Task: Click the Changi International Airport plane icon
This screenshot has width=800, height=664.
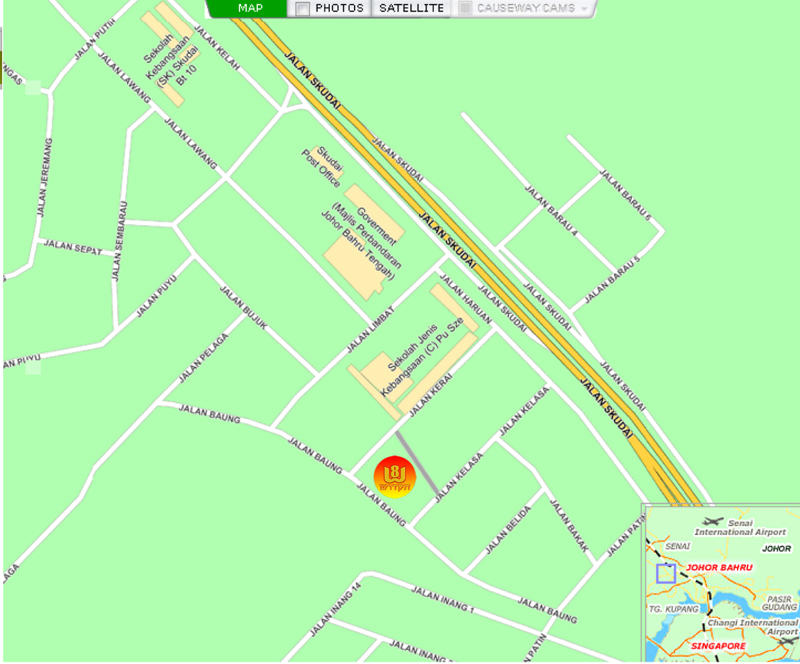Action: click(x=788, y=641)
